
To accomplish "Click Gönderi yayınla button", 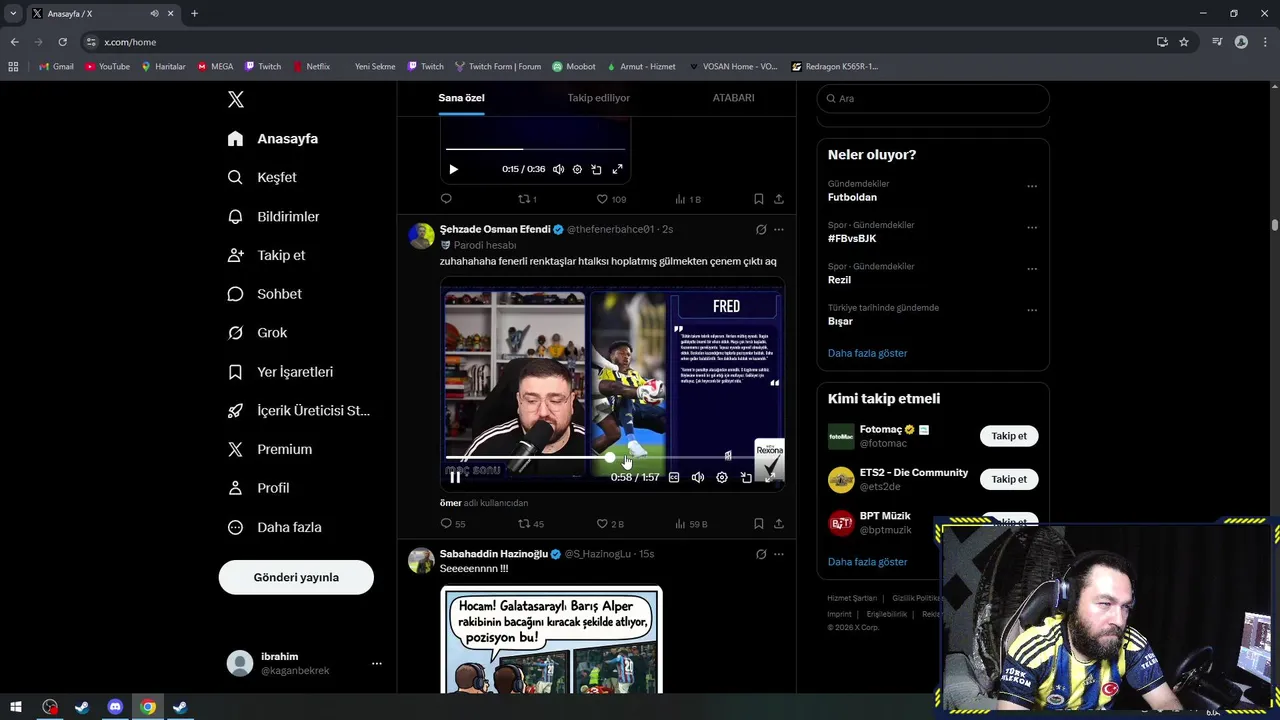I will [296, 577].
